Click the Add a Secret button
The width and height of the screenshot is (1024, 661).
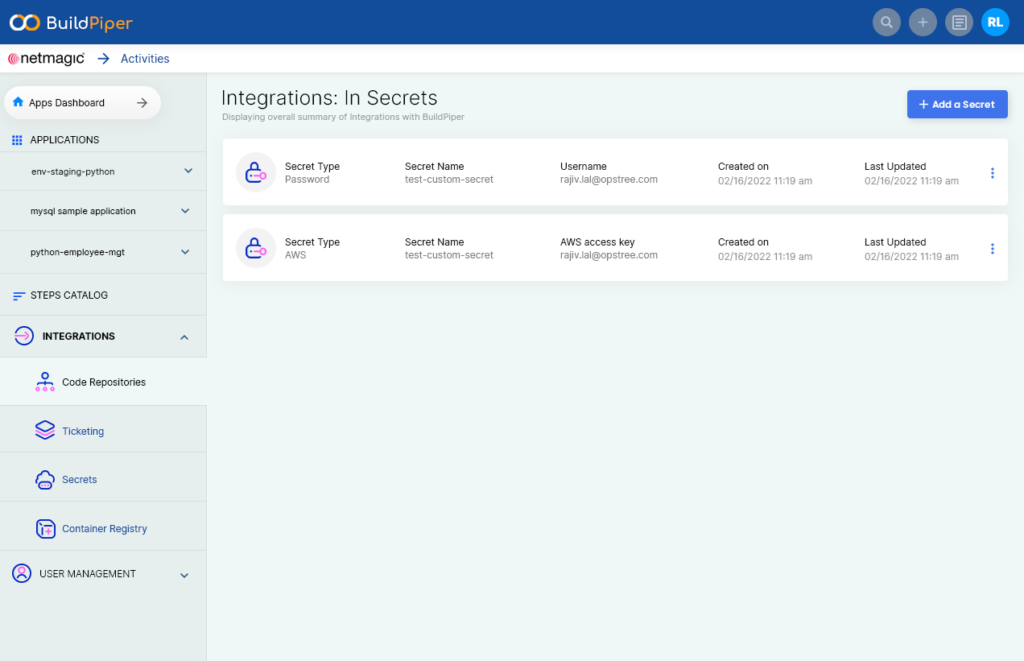pyautogui.click(x=957, y=104)
